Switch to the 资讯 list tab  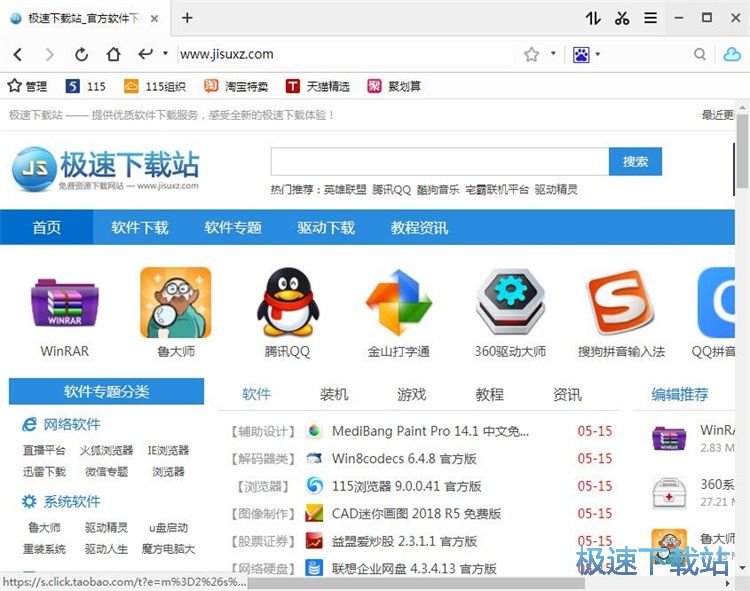pos(567,394)
